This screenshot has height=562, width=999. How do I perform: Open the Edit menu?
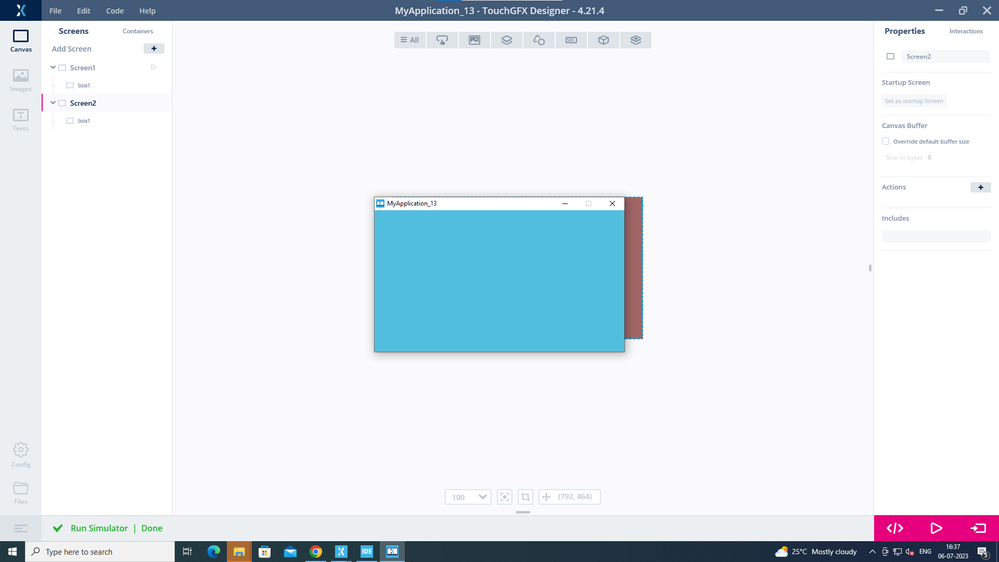[x=83, y=11]
